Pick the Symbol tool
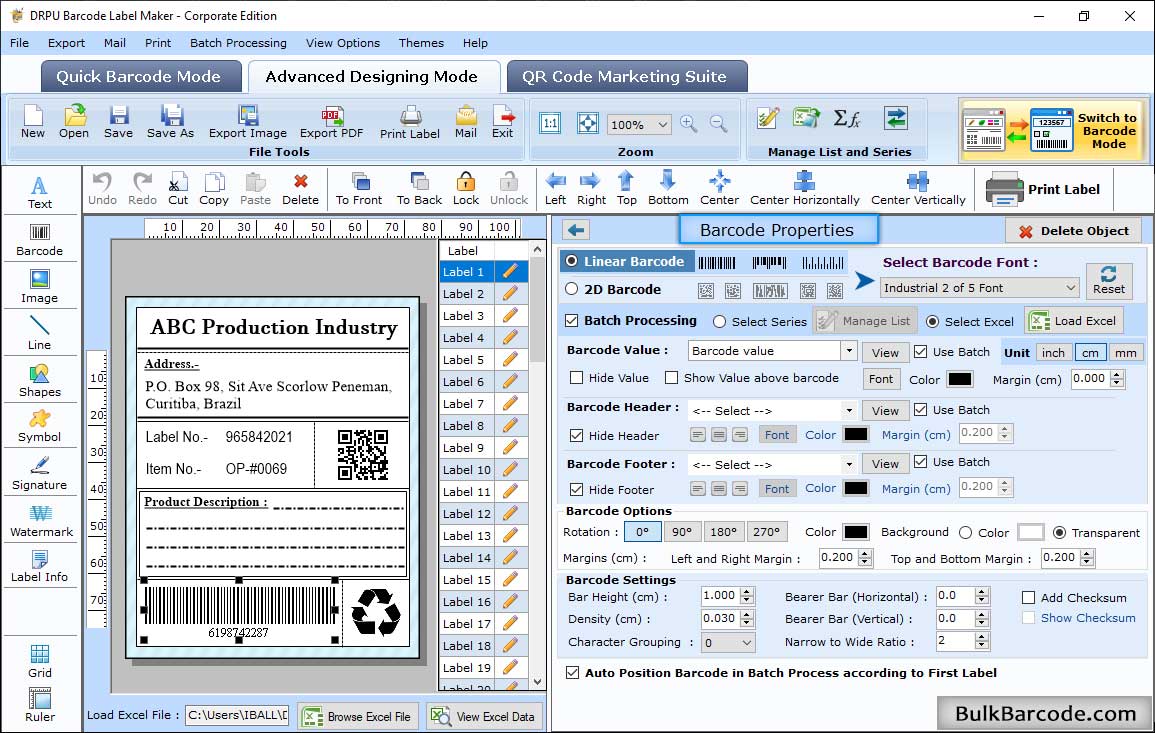Screen dimensions: 1155x733 click(x=40, y=427)
